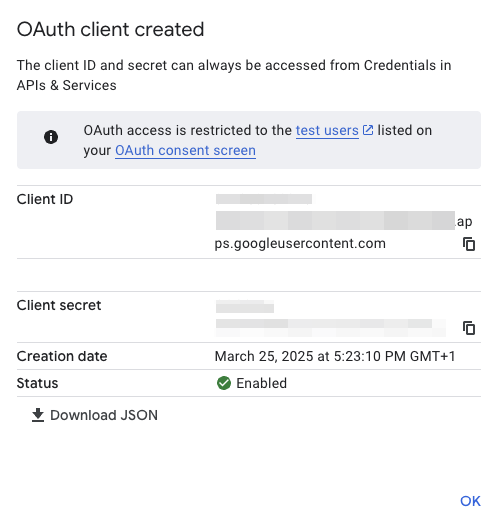Click the blurred client secret value
Image resolution: width=500 pixels, height=520 pixels.
pos(331,318)
